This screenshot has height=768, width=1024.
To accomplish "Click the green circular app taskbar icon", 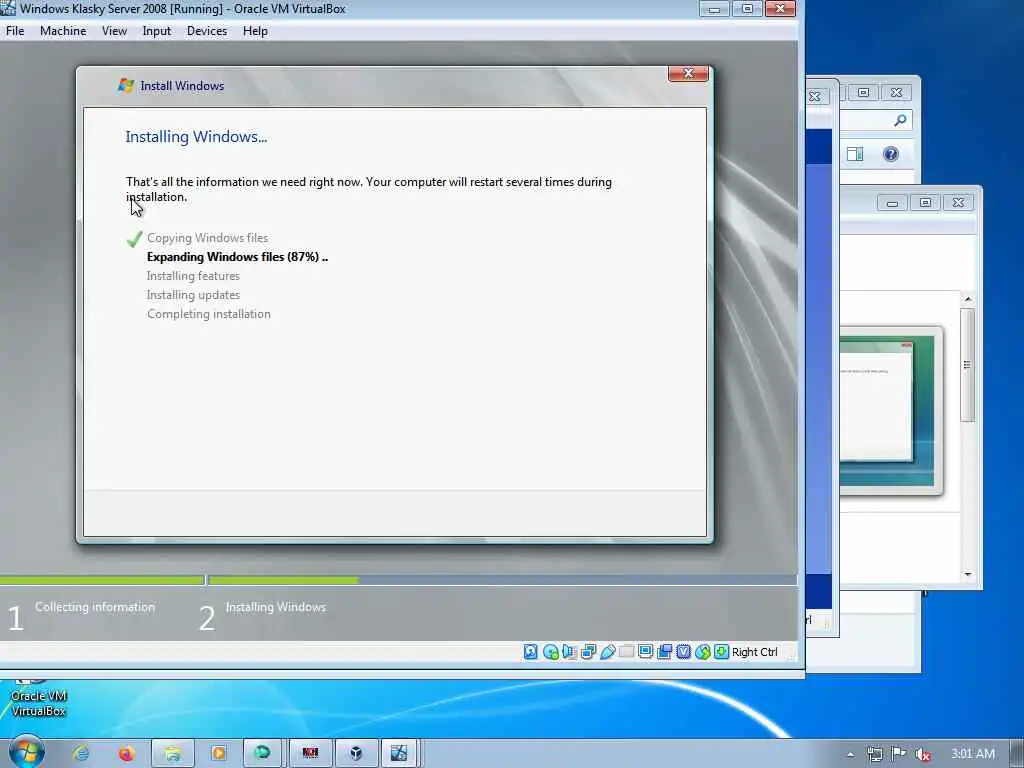I will pyautogui.click(x=262, y=754).
